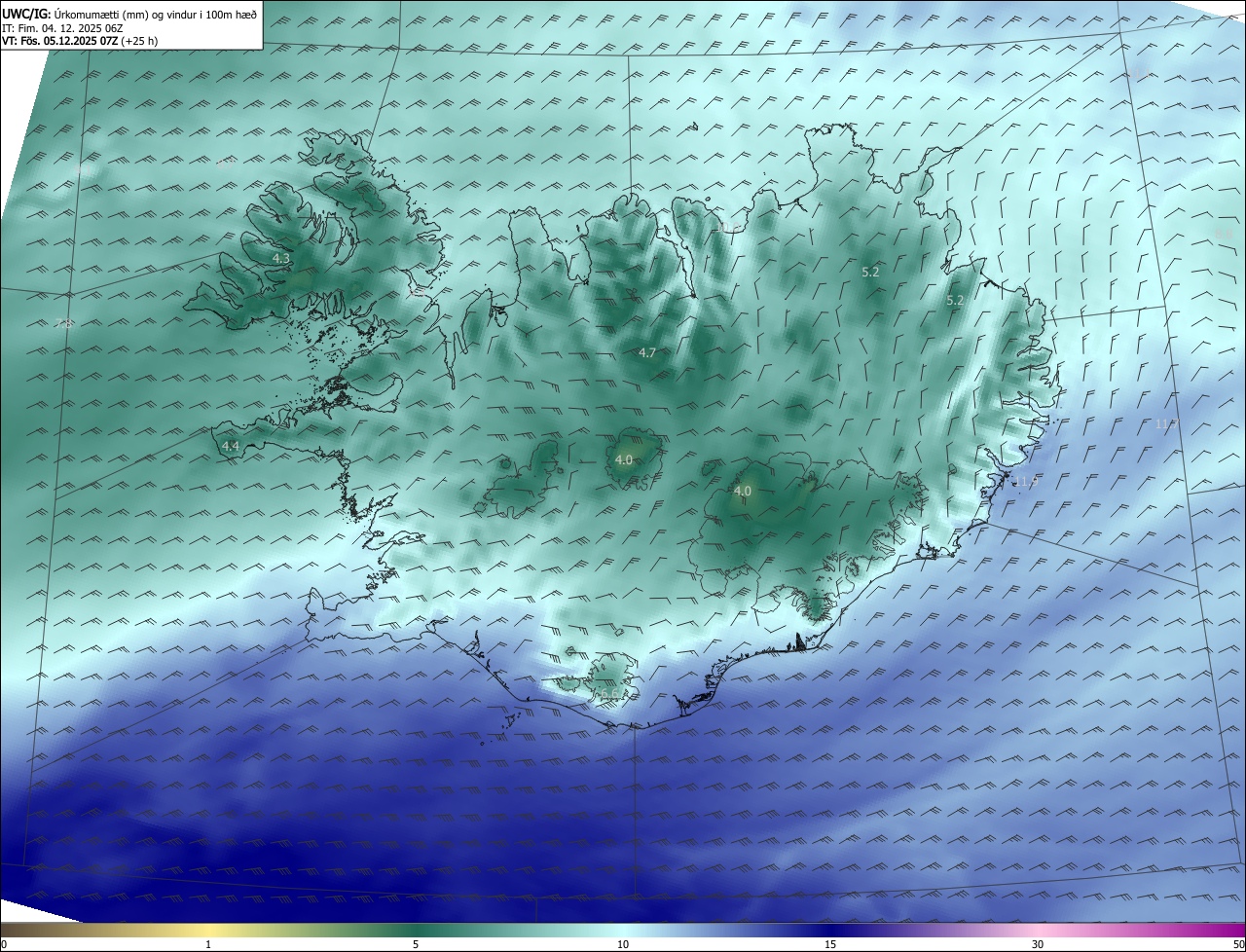Viewport: 1246px width, 952px height.
Task: Select the '1' tick on the color scale
Action: click(x=208, y=944)
